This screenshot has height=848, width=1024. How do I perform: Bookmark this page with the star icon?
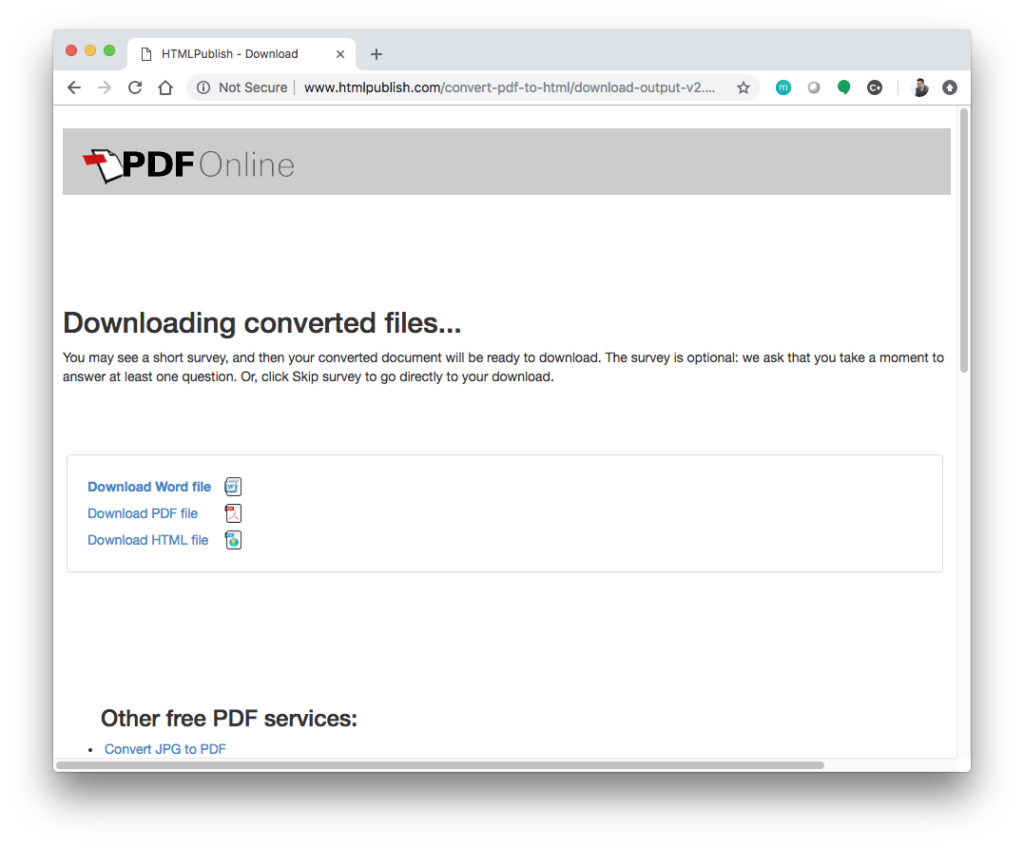click(x=743, y=88)
